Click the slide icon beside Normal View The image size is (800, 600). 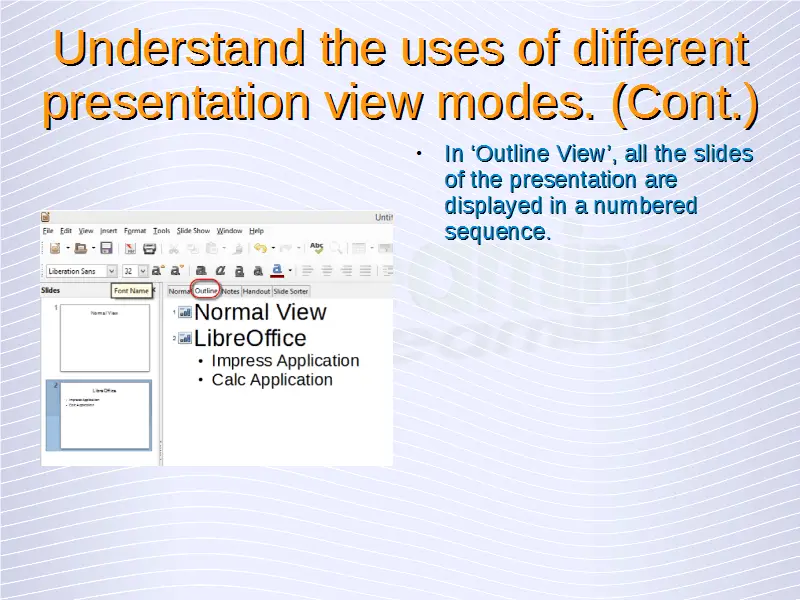coord(185,313)
